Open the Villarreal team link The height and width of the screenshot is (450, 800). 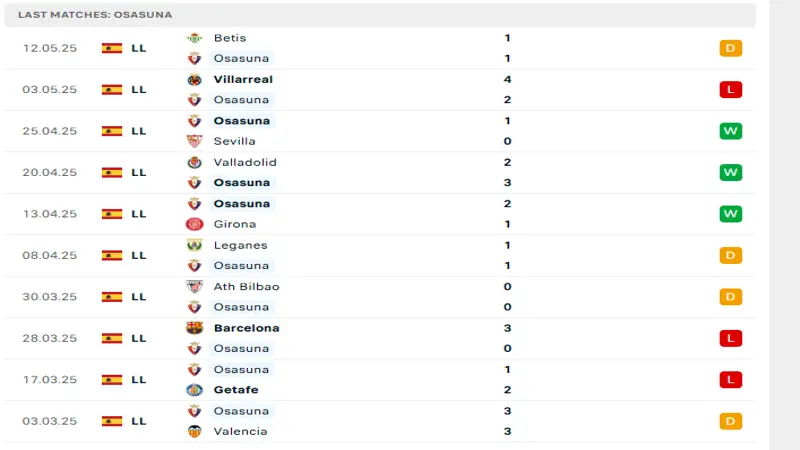[x=243, y=79]
